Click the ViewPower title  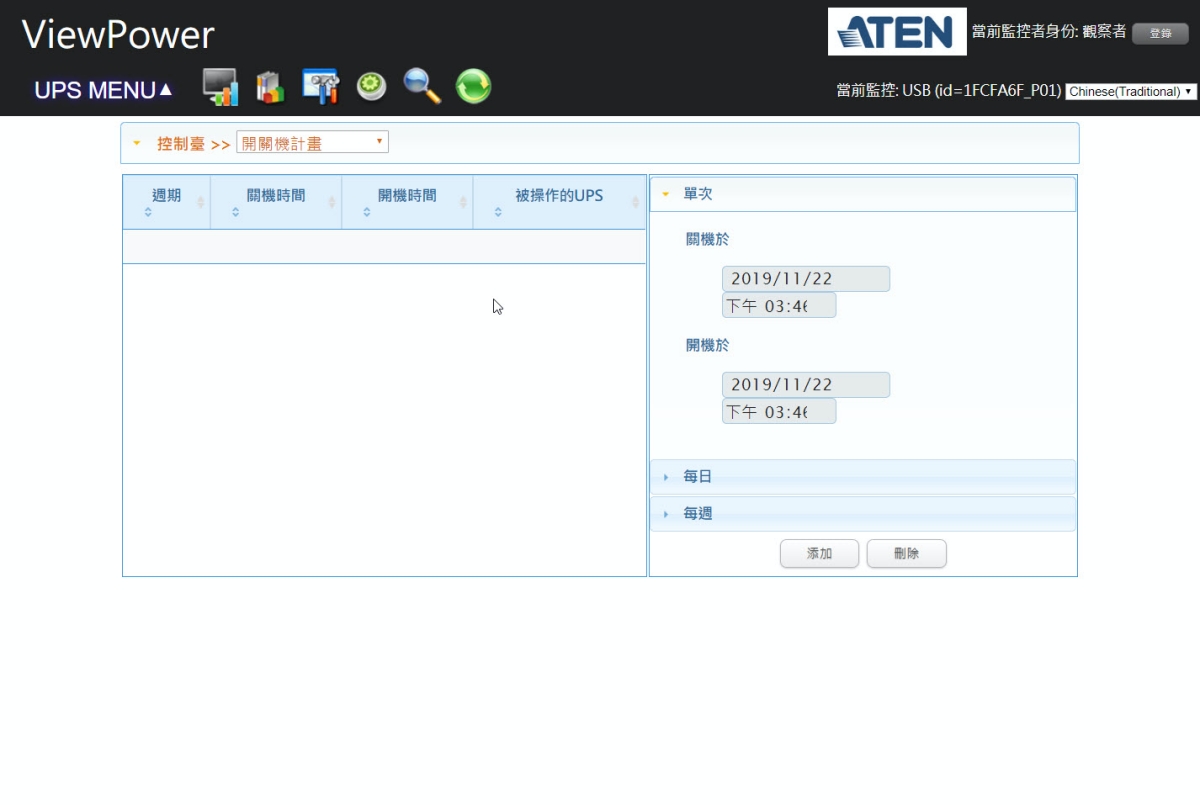[x=118, y=35]
